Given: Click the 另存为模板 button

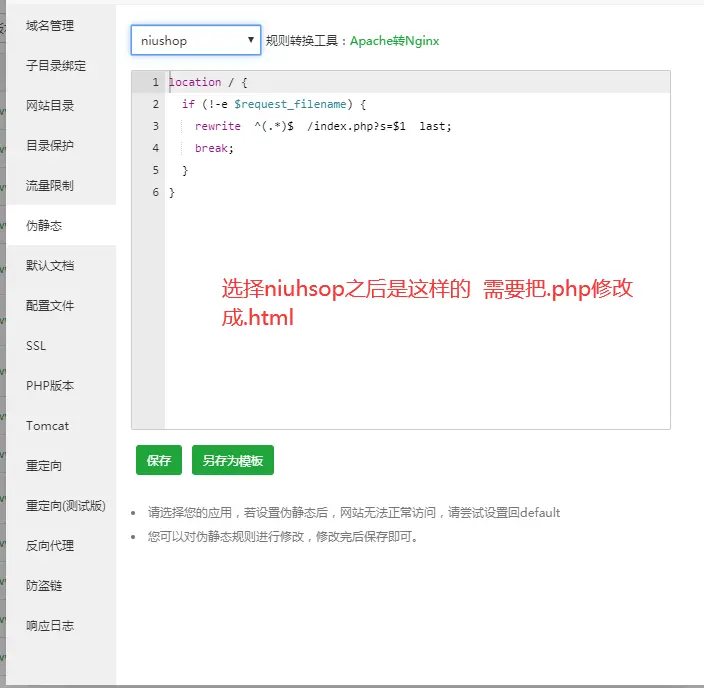Looking at the screenshot, I should [232, 461].
